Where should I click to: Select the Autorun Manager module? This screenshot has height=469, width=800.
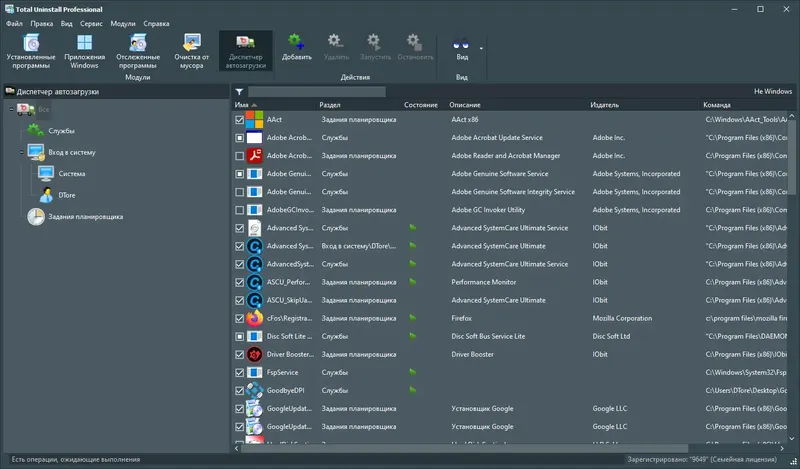[245, 51]
